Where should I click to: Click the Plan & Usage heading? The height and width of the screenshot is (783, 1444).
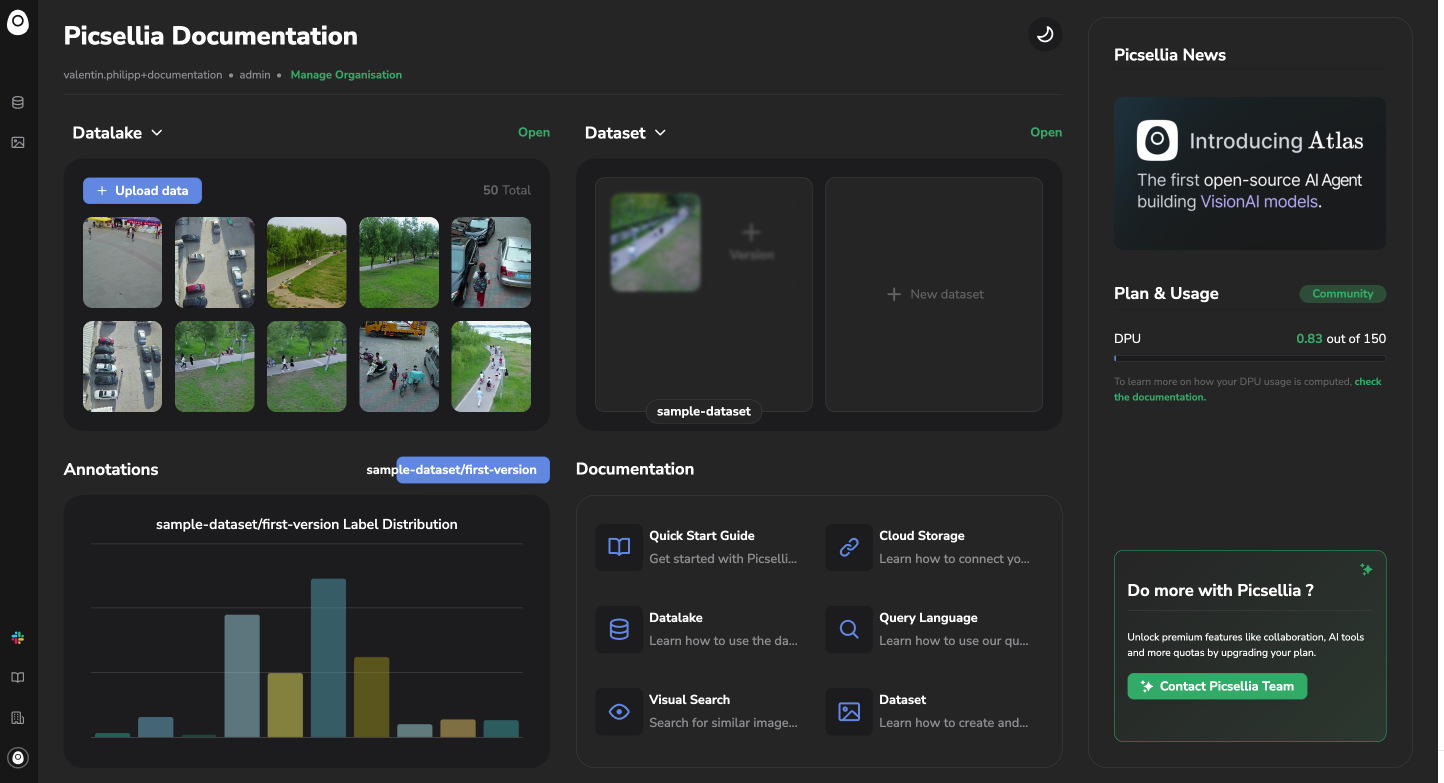pos(1166,294)
